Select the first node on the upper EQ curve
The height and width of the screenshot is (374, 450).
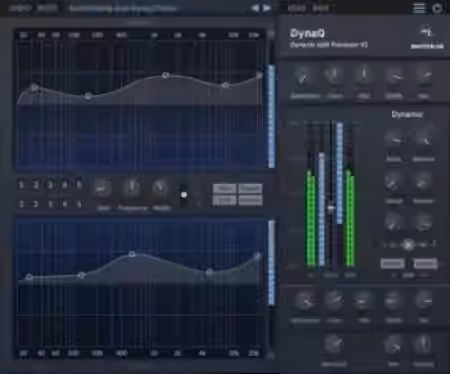point(34,87)
